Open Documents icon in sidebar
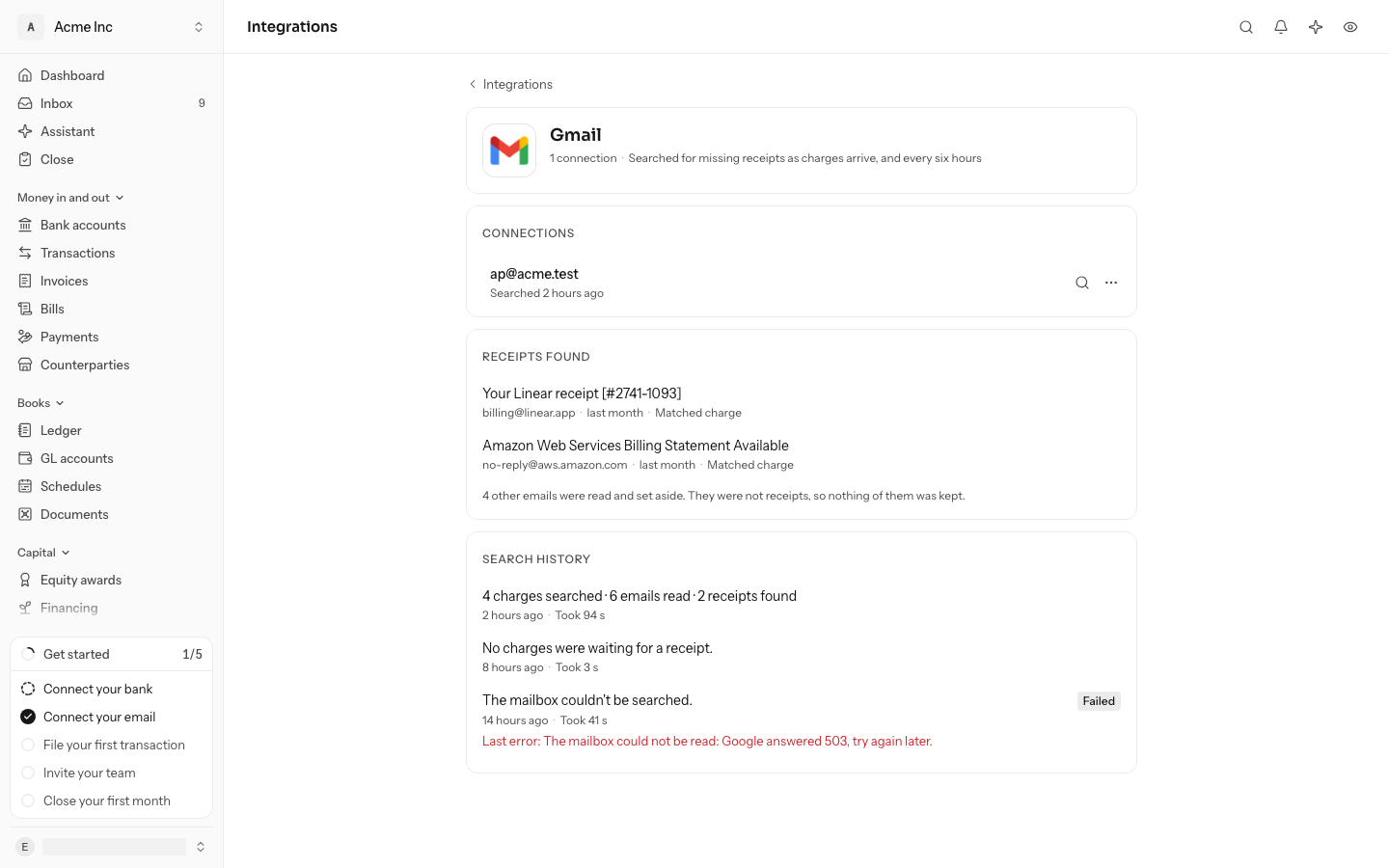This screenshot has height=868, width=1389. click(x=25, y=514)
